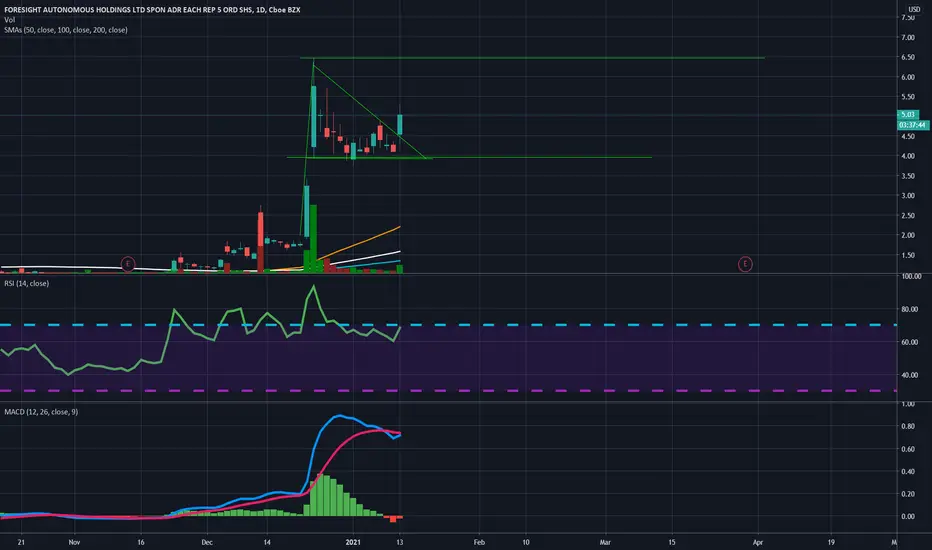Click the current price label 5.03
Viewport: 932px width, 550px height.
tap(908, 114)
